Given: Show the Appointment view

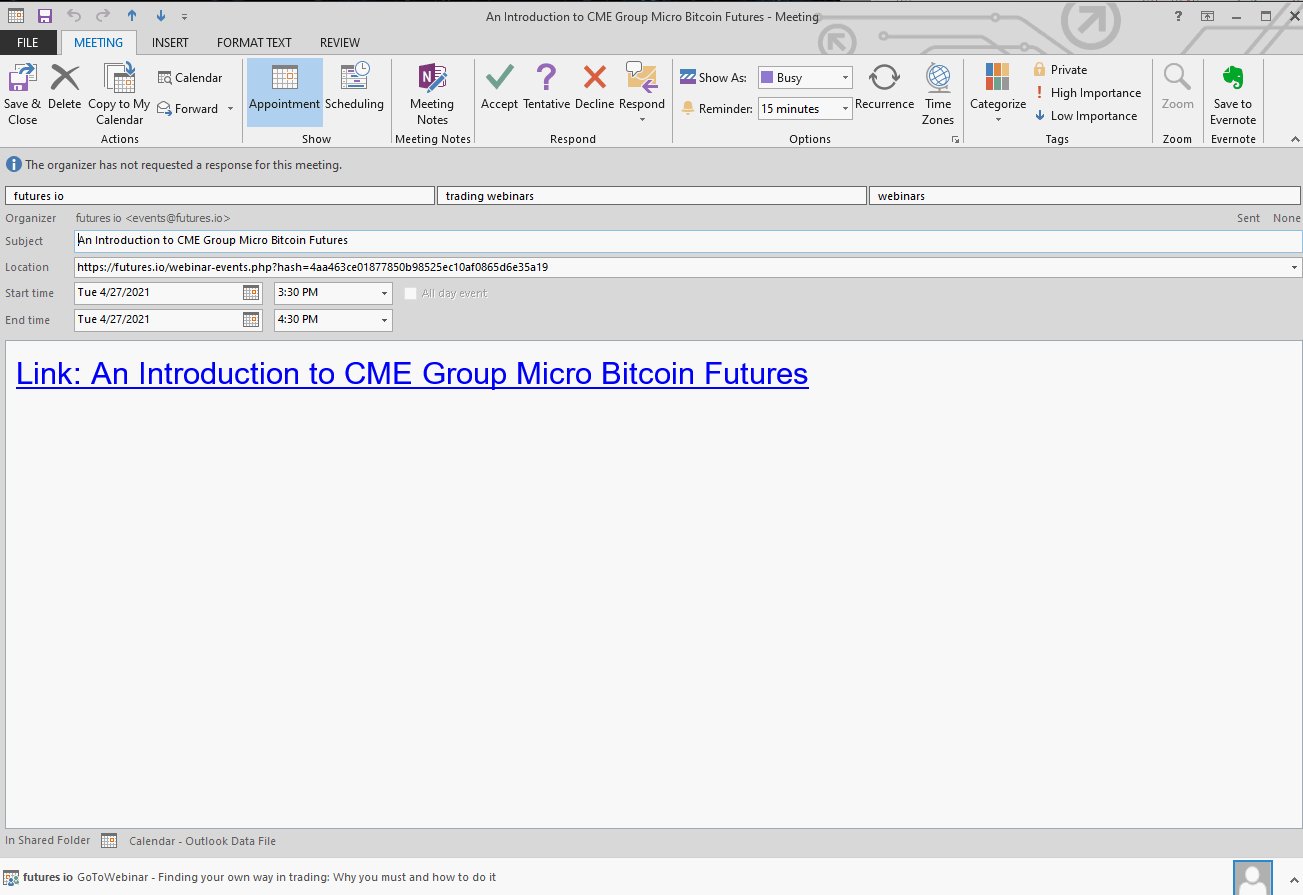Looking at the screenshot, I should pos(285,94).
